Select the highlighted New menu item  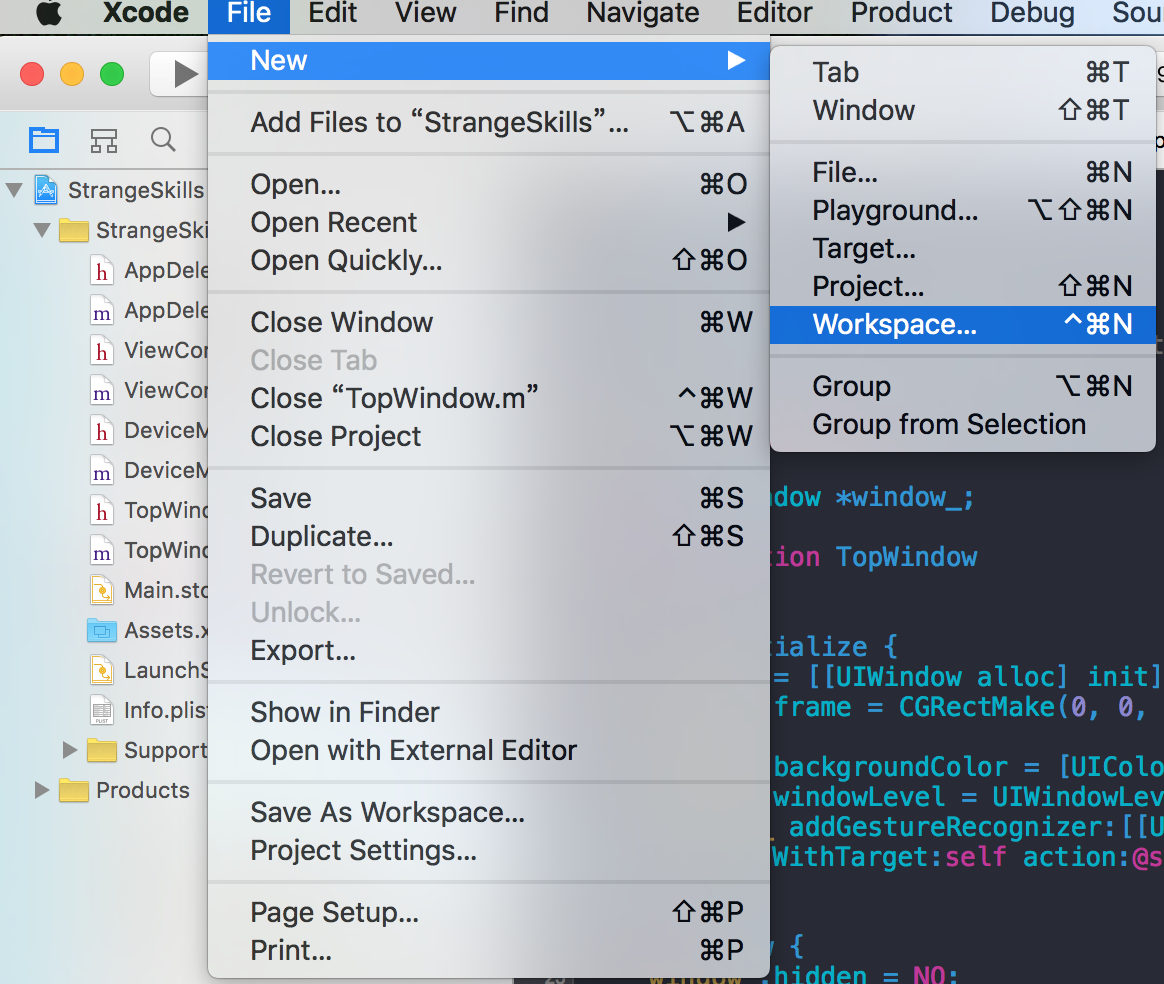tap(488, 61)
